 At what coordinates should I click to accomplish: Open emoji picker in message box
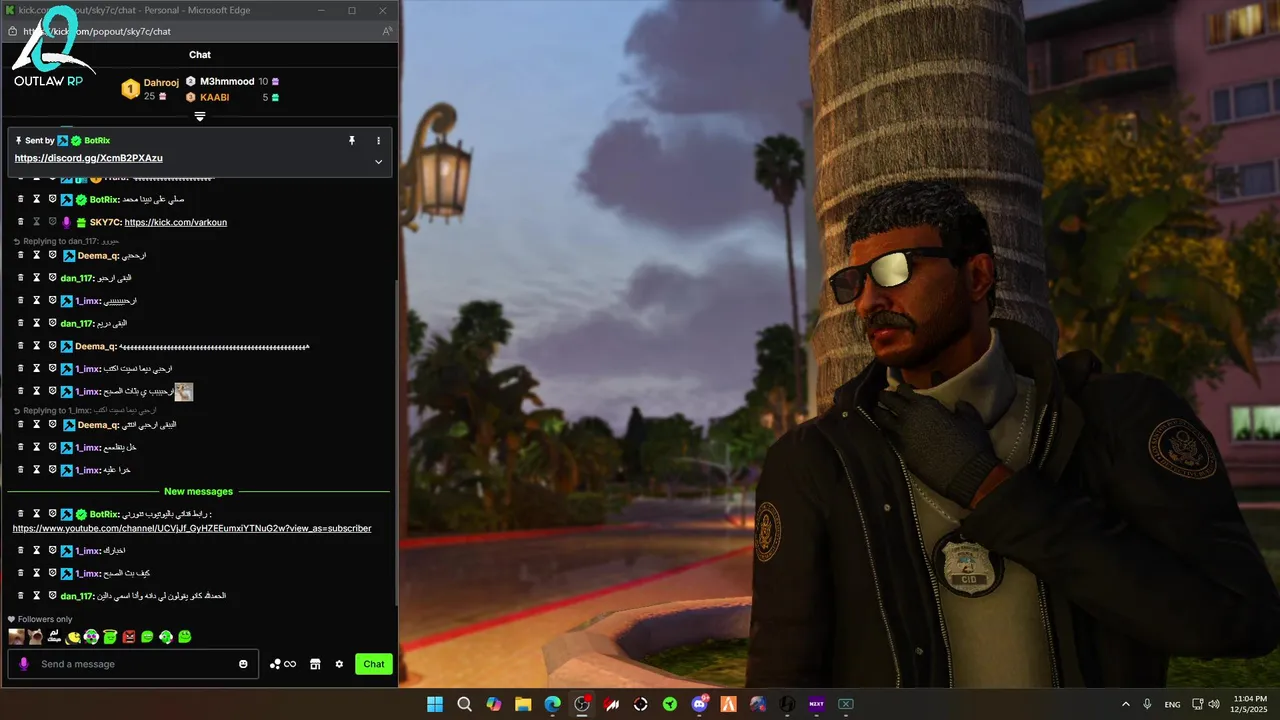[243, 664]
